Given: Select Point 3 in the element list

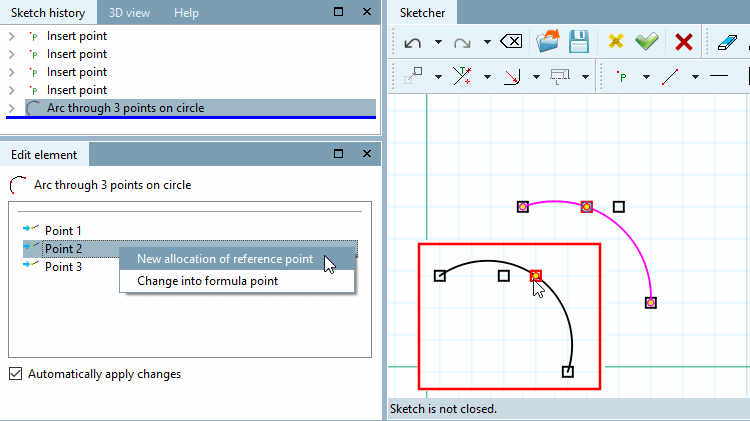Looking at the screenshot, I should (x=63, y=266).
